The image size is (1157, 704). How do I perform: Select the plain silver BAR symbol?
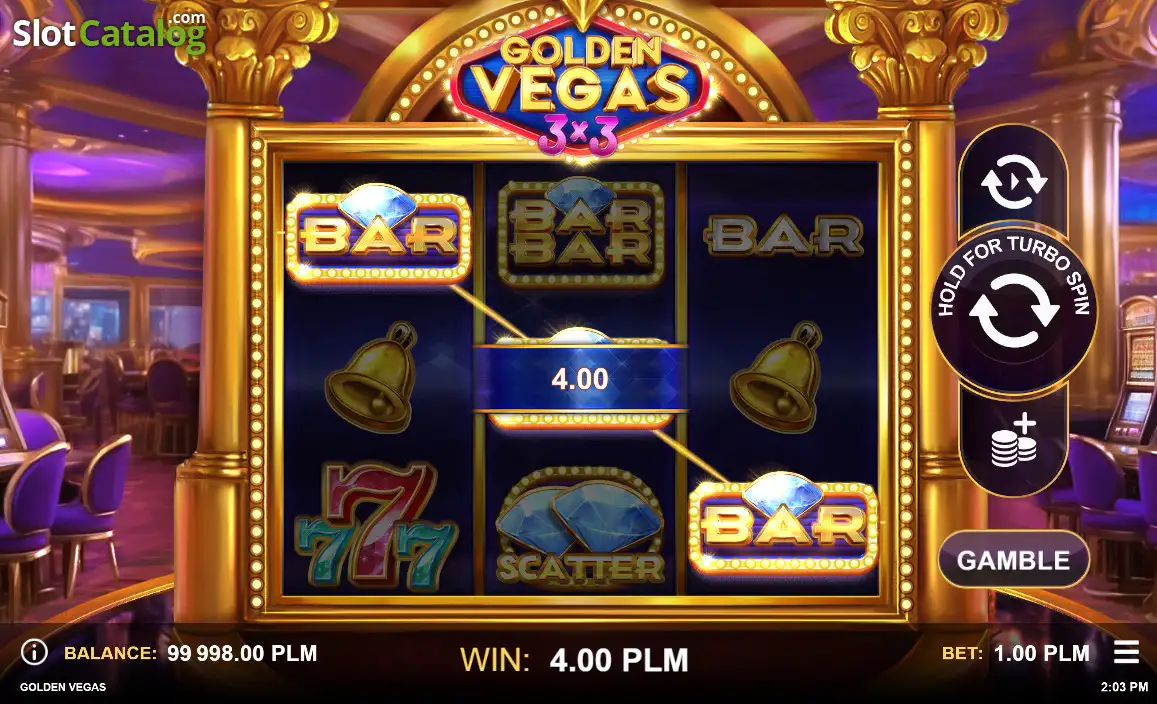click(x=783, y=235)
